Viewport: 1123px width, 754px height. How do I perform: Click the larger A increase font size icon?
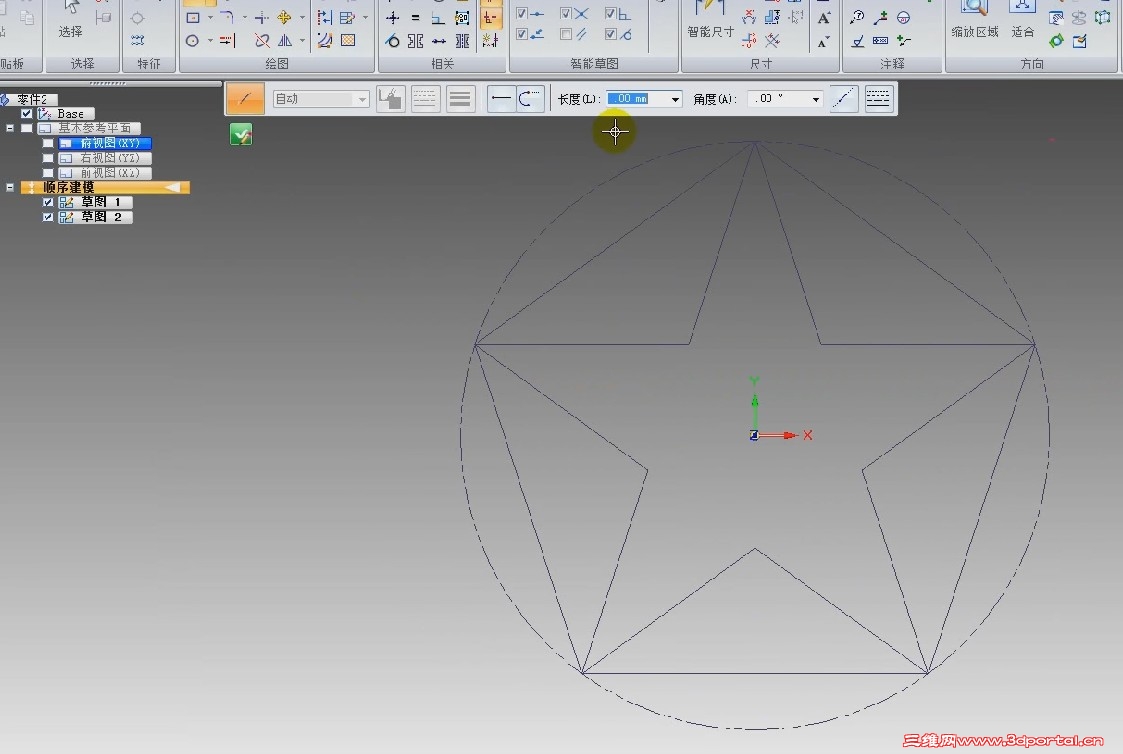tap(824, 17)
